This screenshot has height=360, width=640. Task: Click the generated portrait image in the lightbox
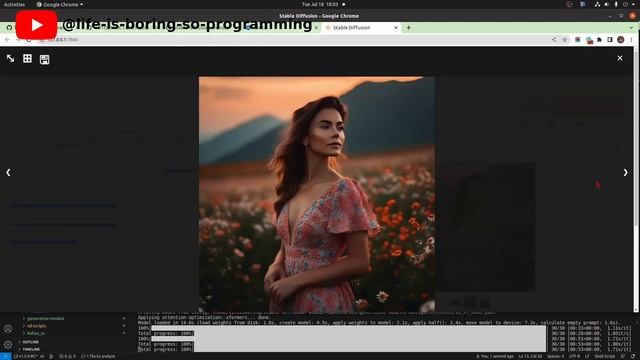point(317,194)
